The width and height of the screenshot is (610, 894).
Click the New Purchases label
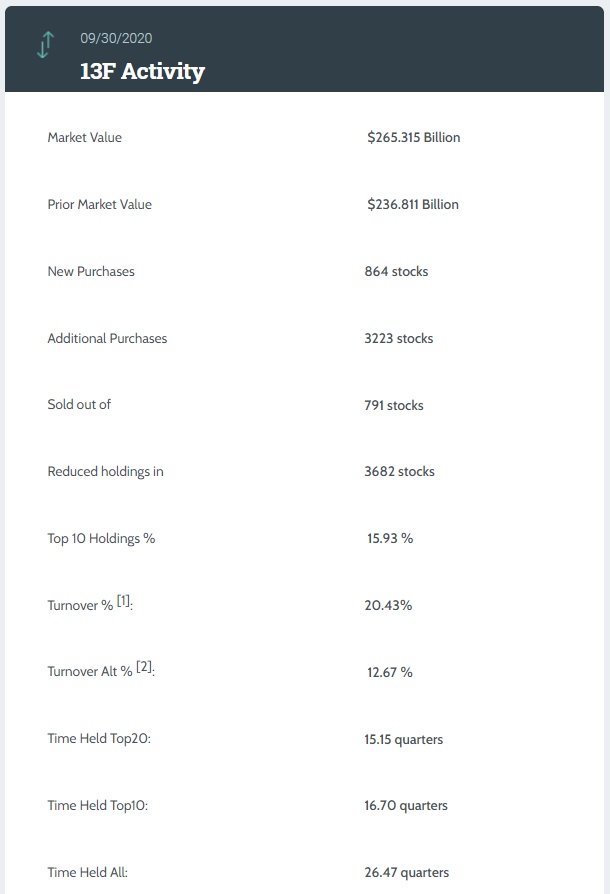click(91, 271)
